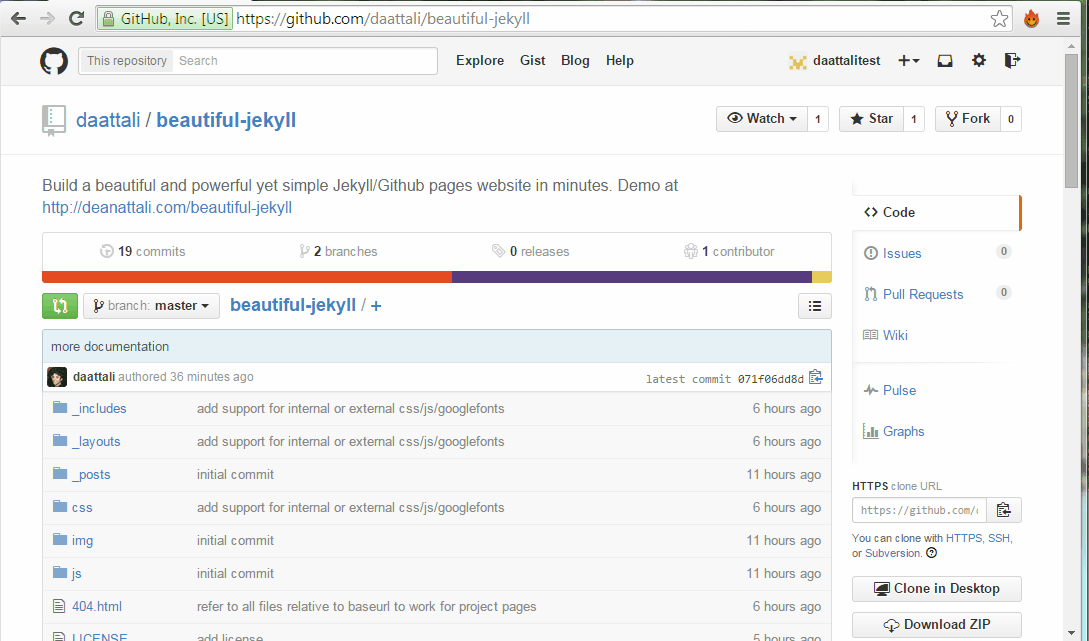Viewport: 1089px width, 641px height.
Task: Open the deanattali.com demo link
Action: point(167,208)
